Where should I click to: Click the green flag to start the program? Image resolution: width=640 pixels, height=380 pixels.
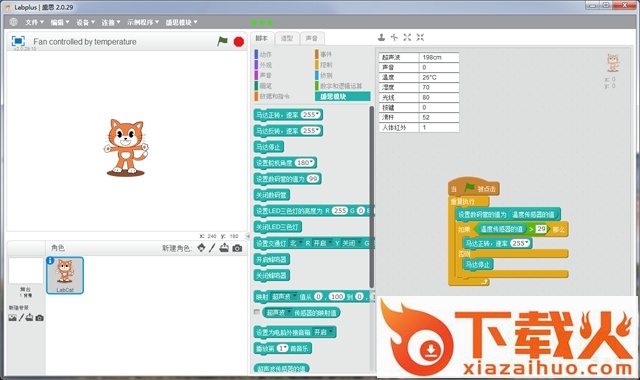coord(222,41)
